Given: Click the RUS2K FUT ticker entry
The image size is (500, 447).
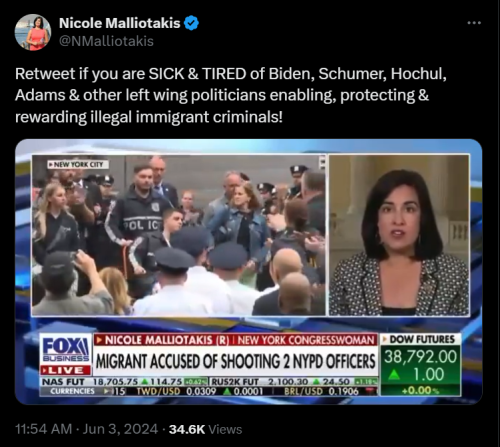Looking at the screenshot, I should pyautogui.click(x=294, y=382).
